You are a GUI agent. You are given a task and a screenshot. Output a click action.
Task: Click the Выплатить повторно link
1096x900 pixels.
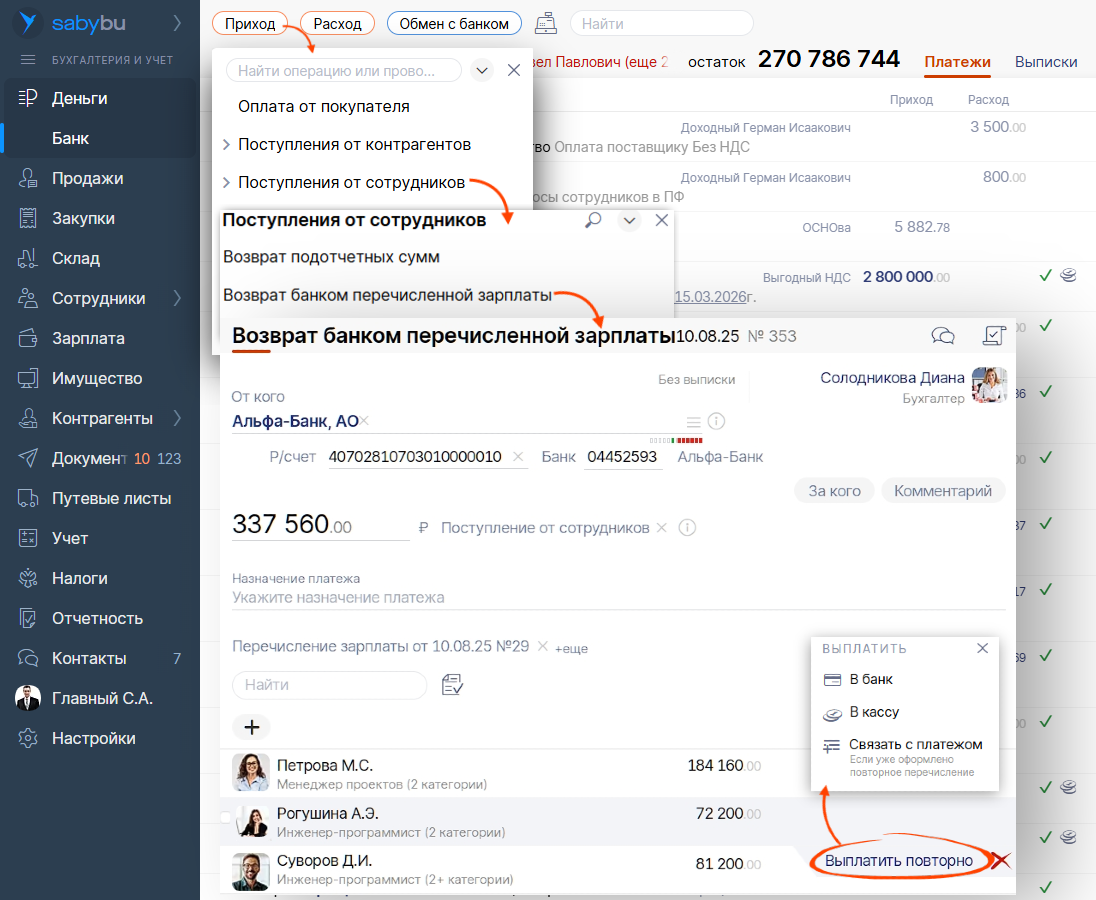click(898, 861)
